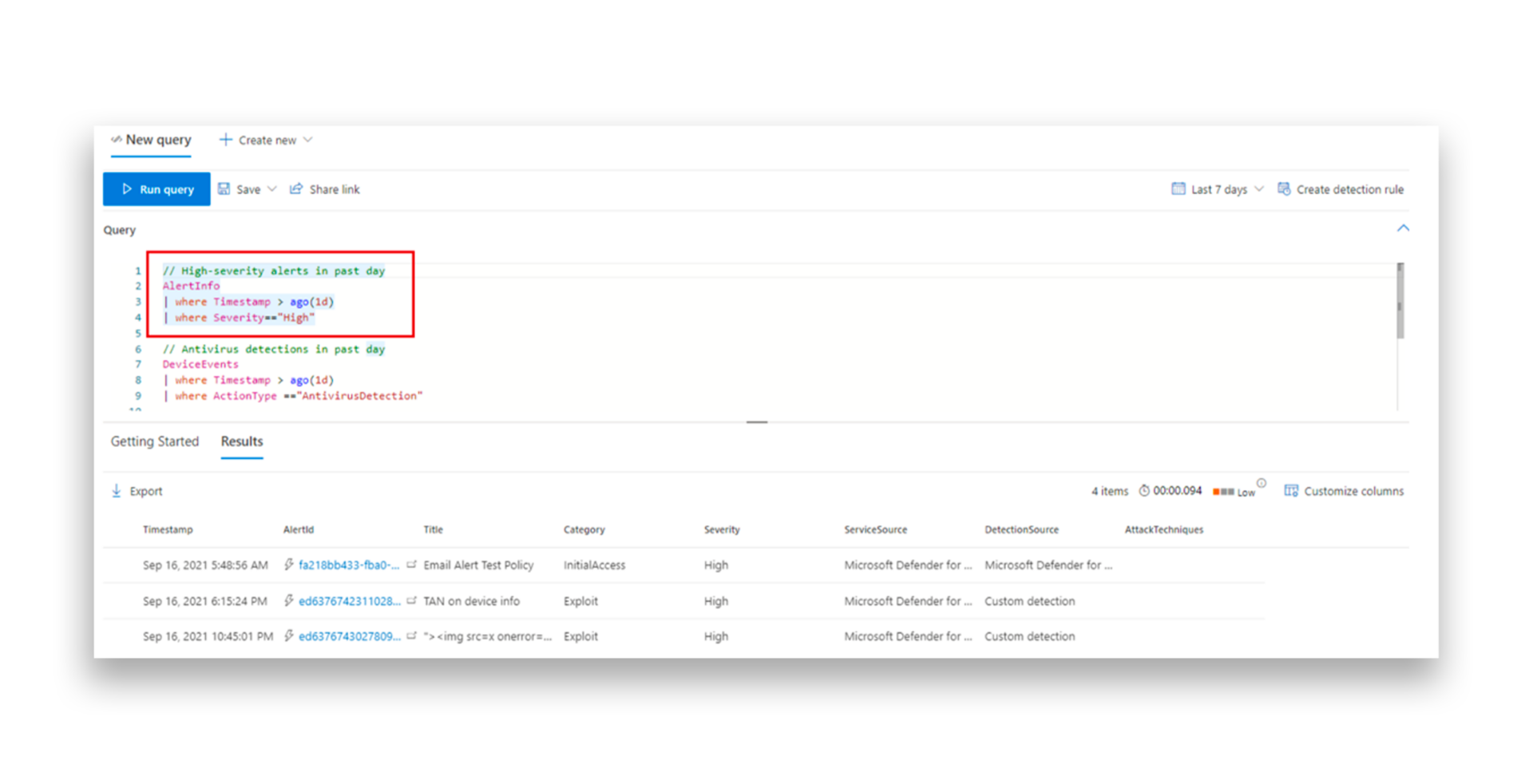
Task: Select the Results tab
Action: click(x=241, y=441)
